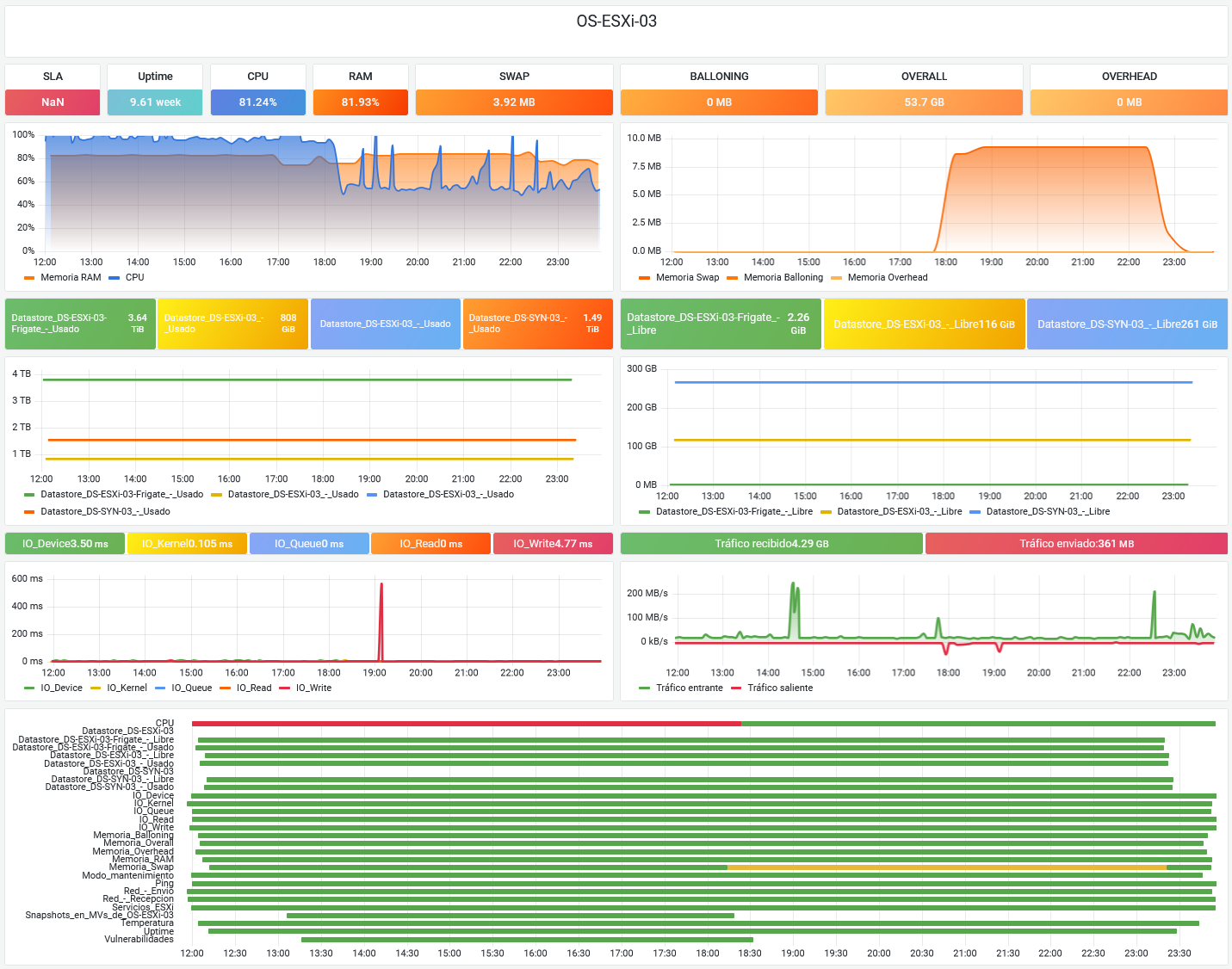Select the IO_Write 4.77 ms tile
1232x969 pixels.
point(553,543)
